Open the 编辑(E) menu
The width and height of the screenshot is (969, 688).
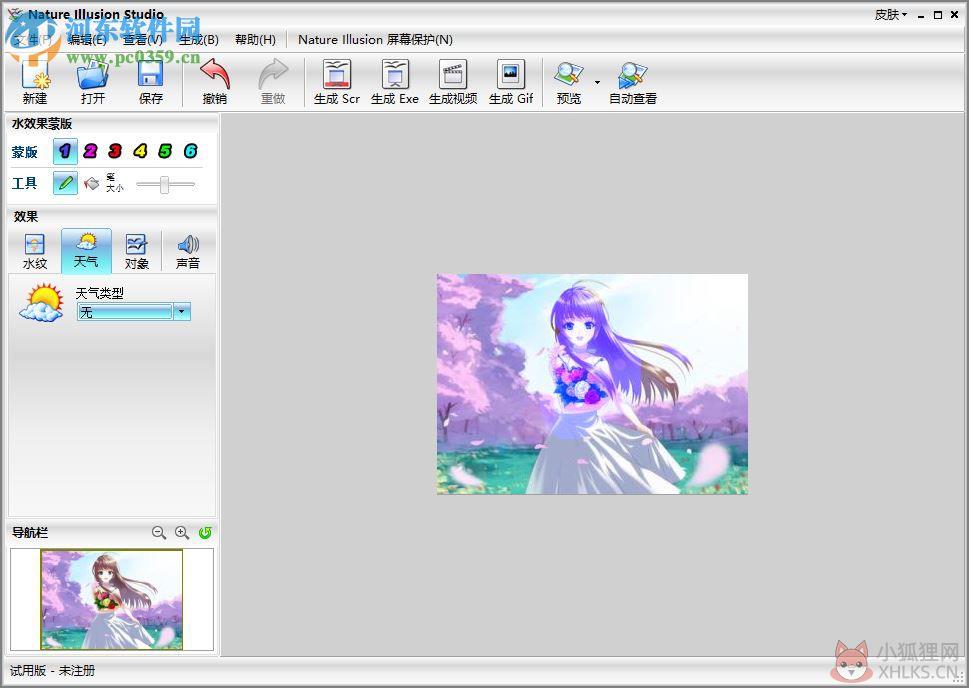tap(87, 40)
